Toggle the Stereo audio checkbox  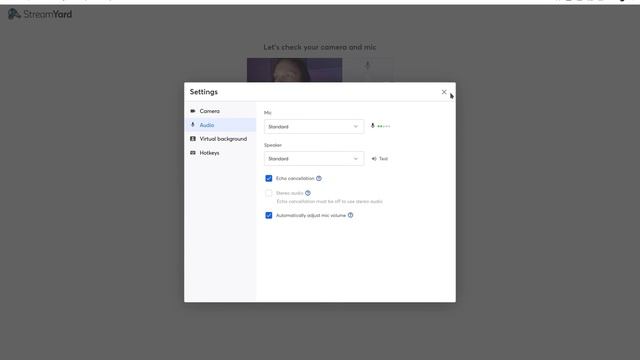[x=269, y=193]
